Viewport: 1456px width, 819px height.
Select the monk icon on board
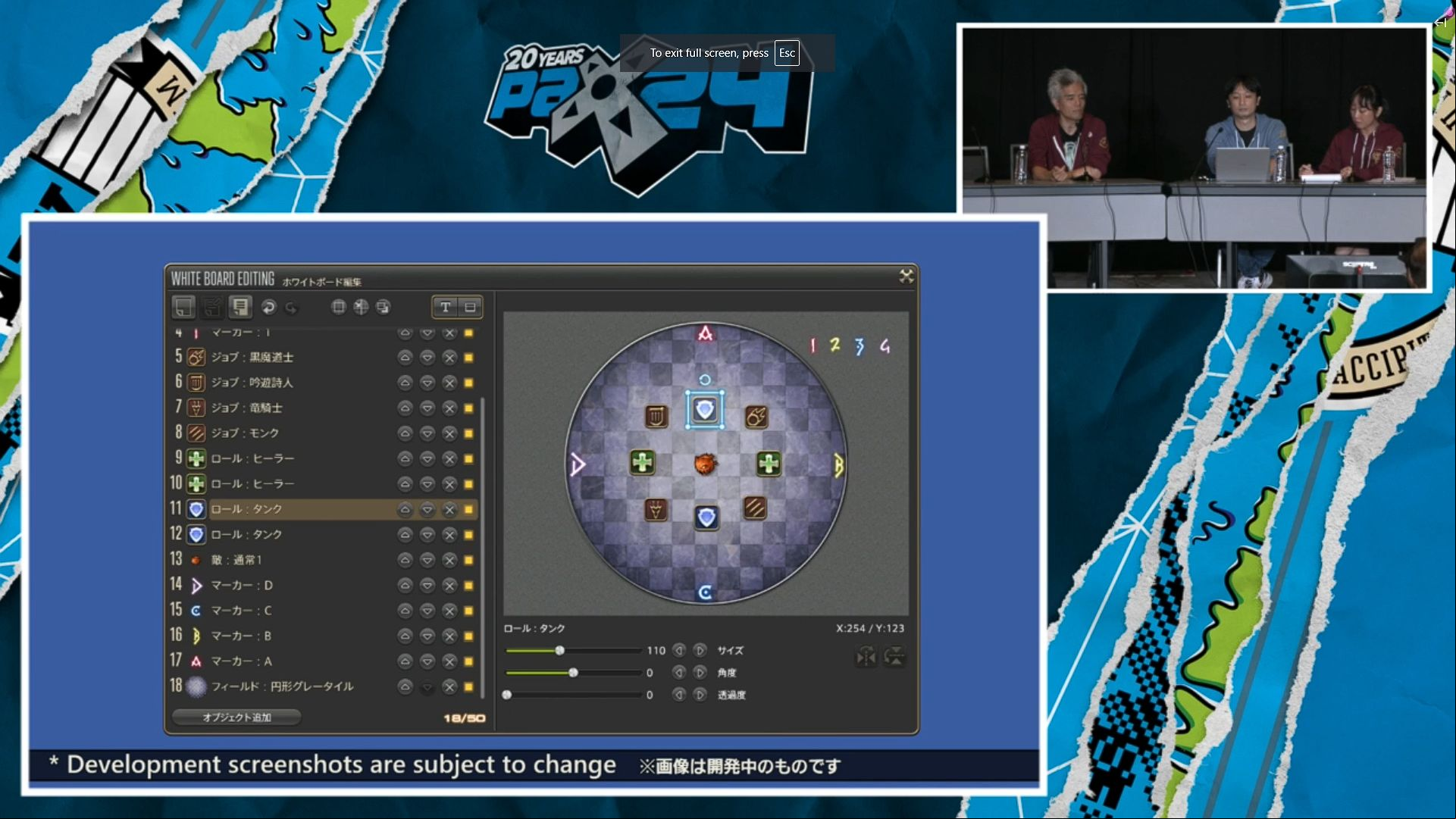(755, 508)
